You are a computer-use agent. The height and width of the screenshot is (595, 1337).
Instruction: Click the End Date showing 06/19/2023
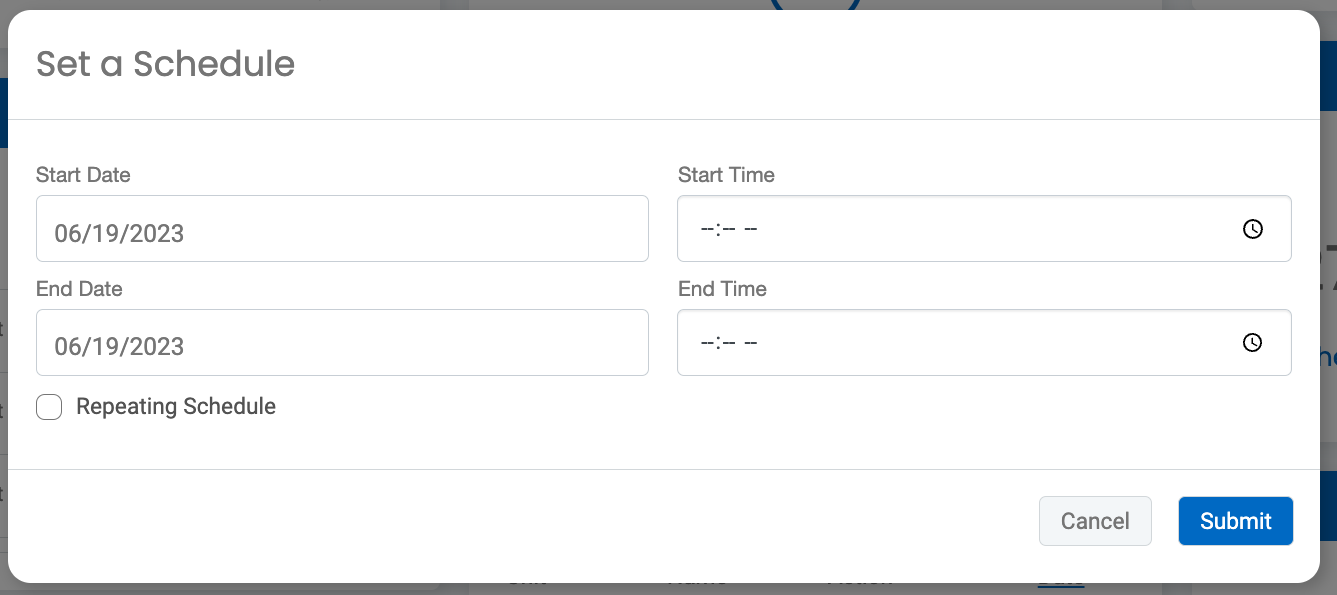point(342,342)
